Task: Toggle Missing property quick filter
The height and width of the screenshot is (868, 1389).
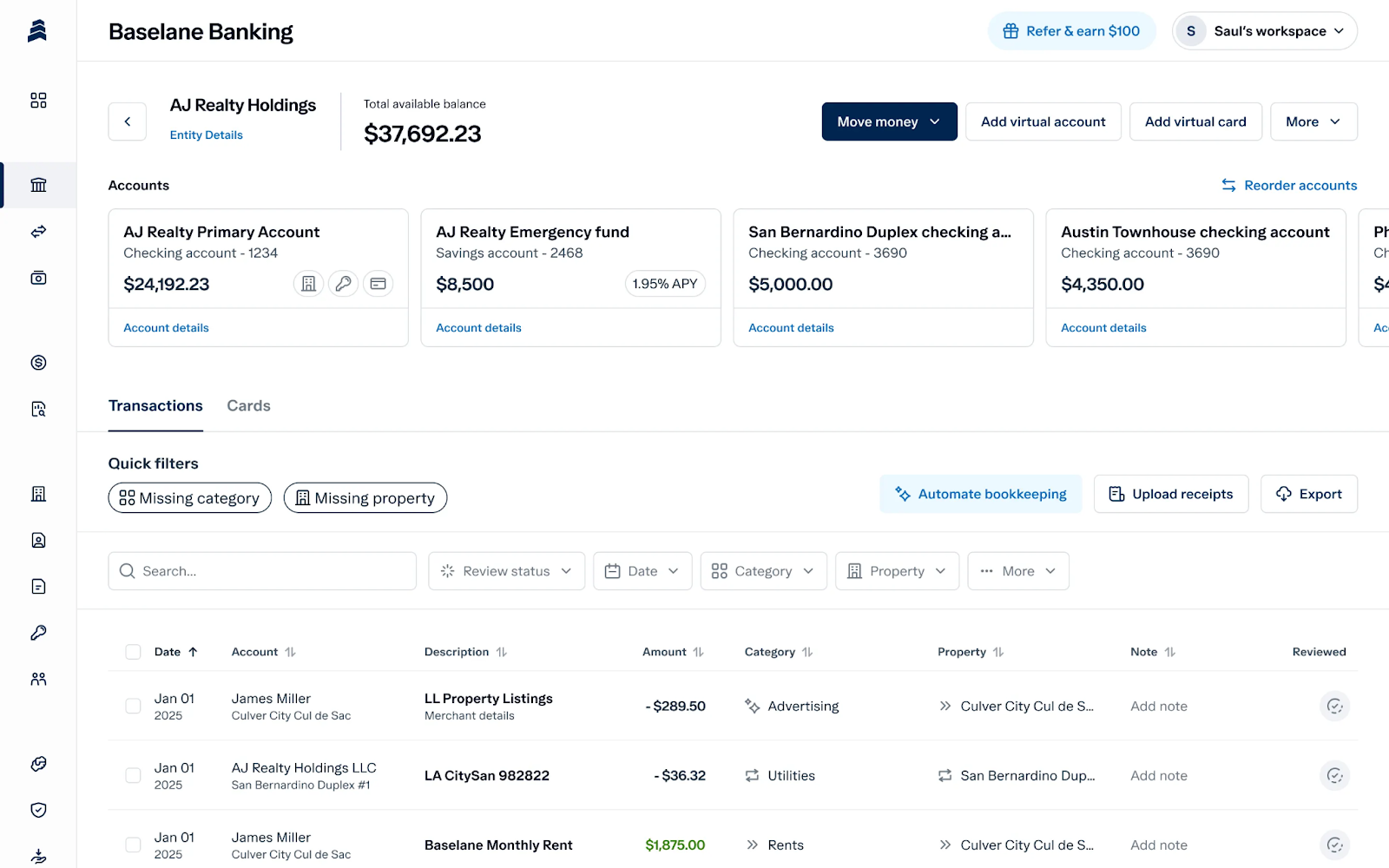Action: click(365, 498)
